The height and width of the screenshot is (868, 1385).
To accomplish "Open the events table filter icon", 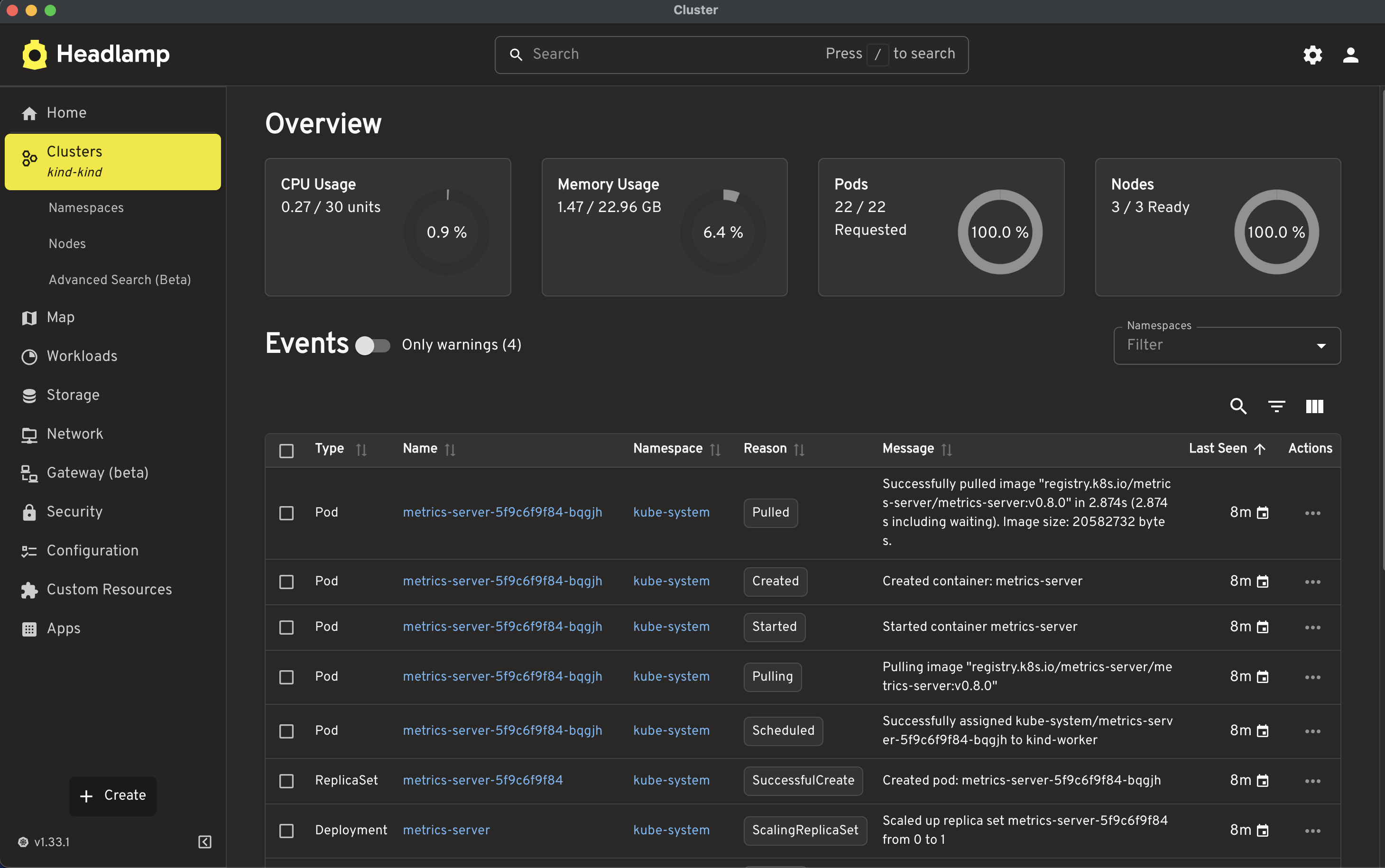I will (x=1276, y=406).
